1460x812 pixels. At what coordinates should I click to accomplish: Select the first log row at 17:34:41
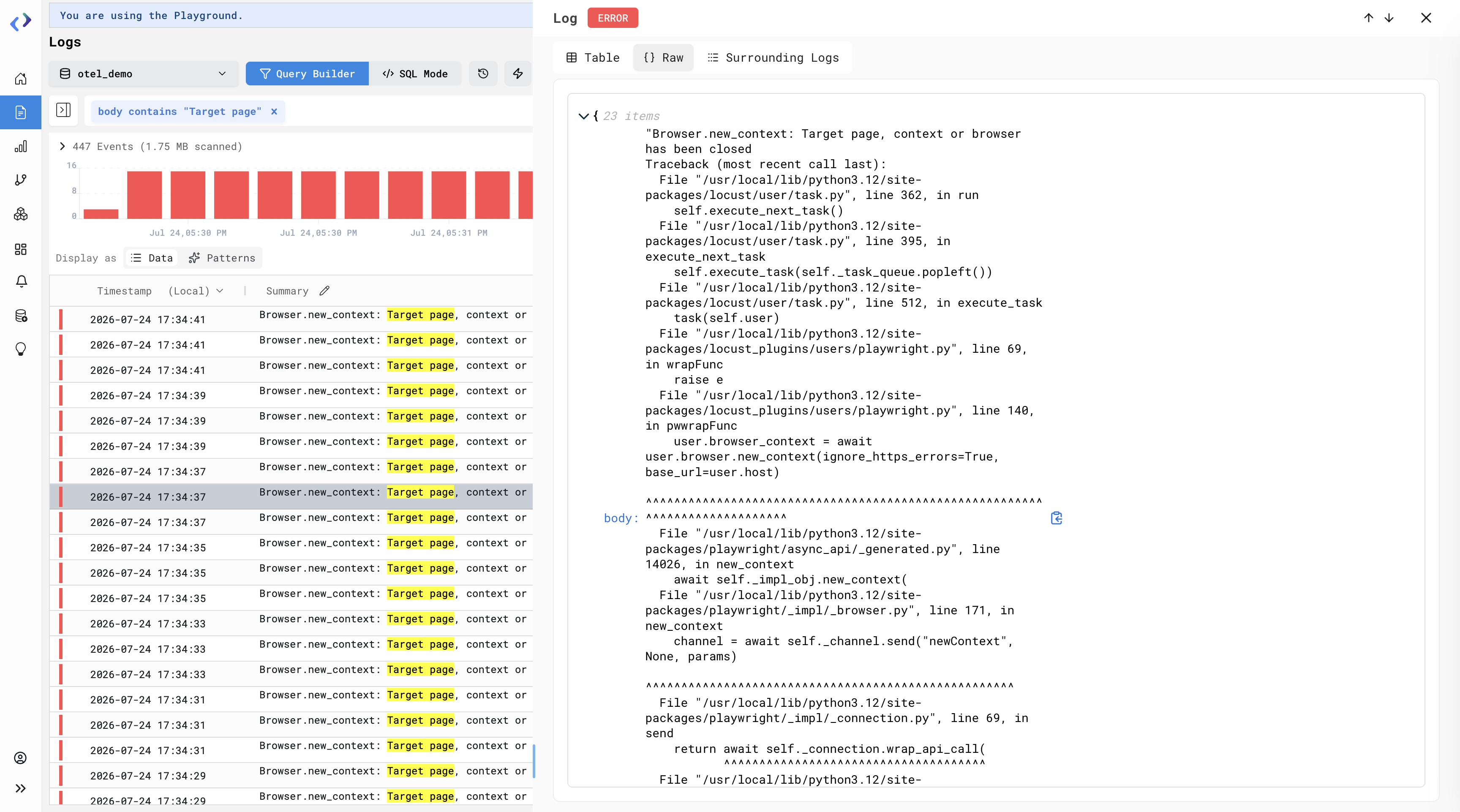point(291,319)
